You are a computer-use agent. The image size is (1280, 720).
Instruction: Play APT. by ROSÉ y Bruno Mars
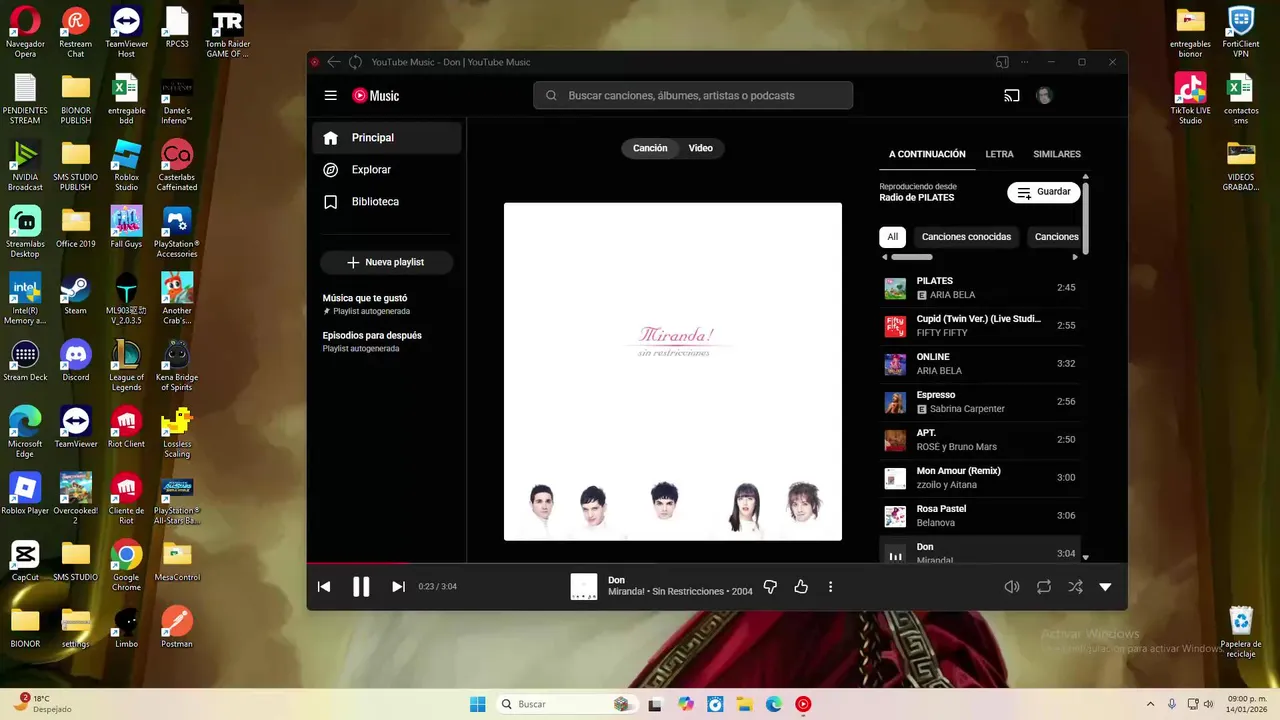(980, 440)
